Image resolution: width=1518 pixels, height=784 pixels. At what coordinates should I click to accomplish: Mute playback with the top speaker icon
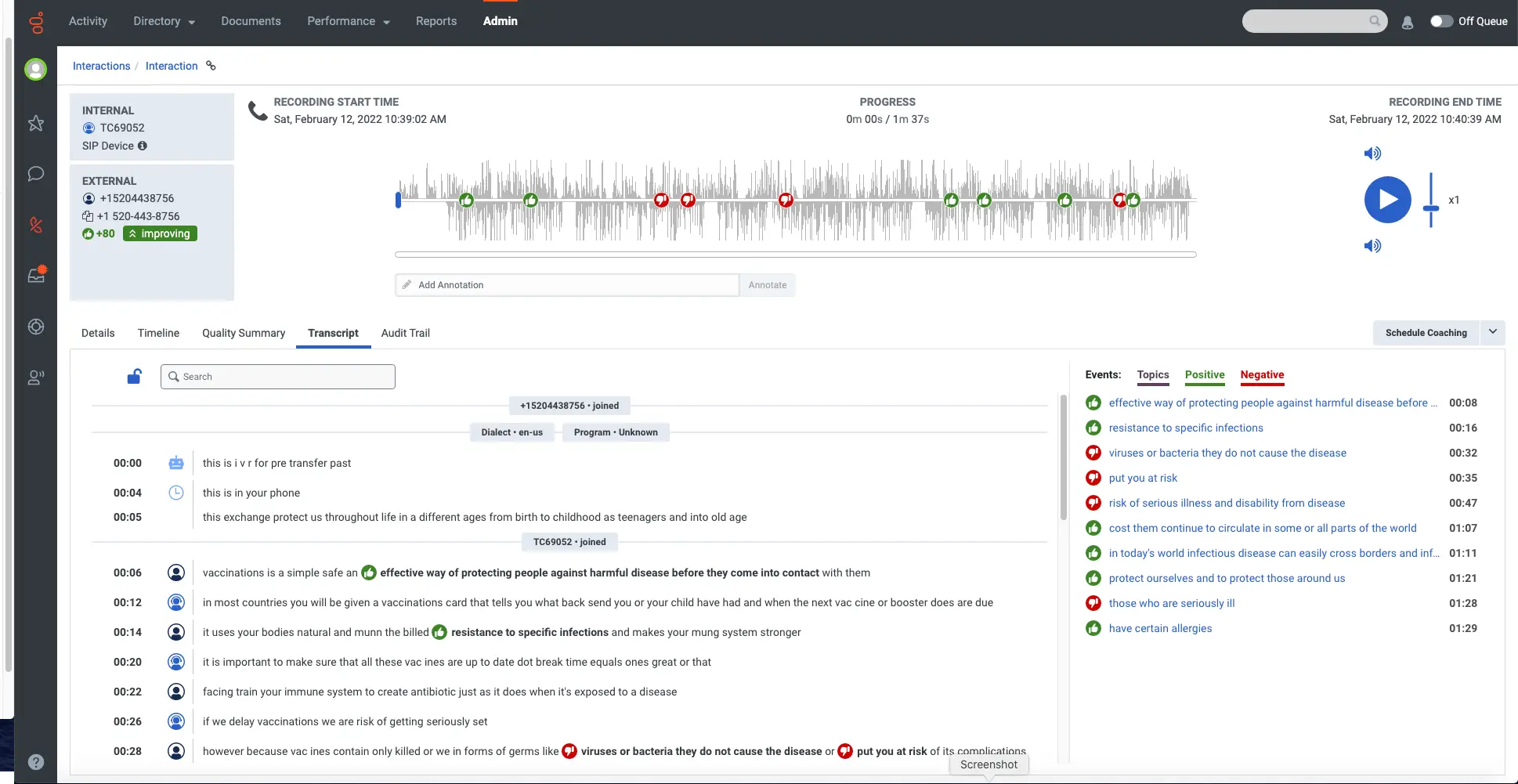pos(1372,154)
